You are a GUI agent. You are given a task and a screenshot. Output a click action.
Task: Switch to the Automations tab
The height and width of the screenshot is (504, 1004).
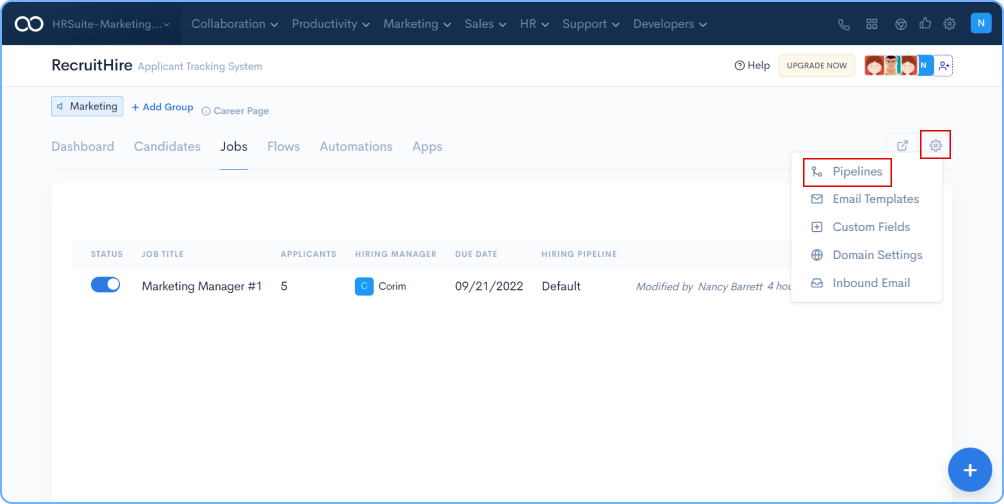click(356, 147)
